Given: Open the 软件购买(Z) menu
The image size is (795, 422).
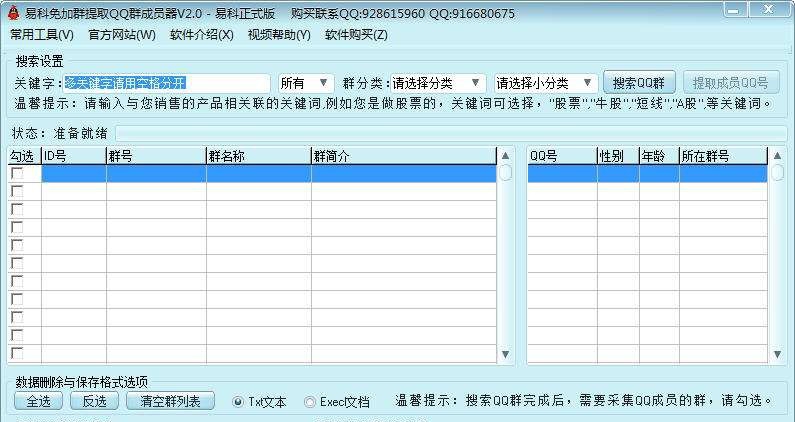Looking at the screenshot, I should [x=356, y=34].
